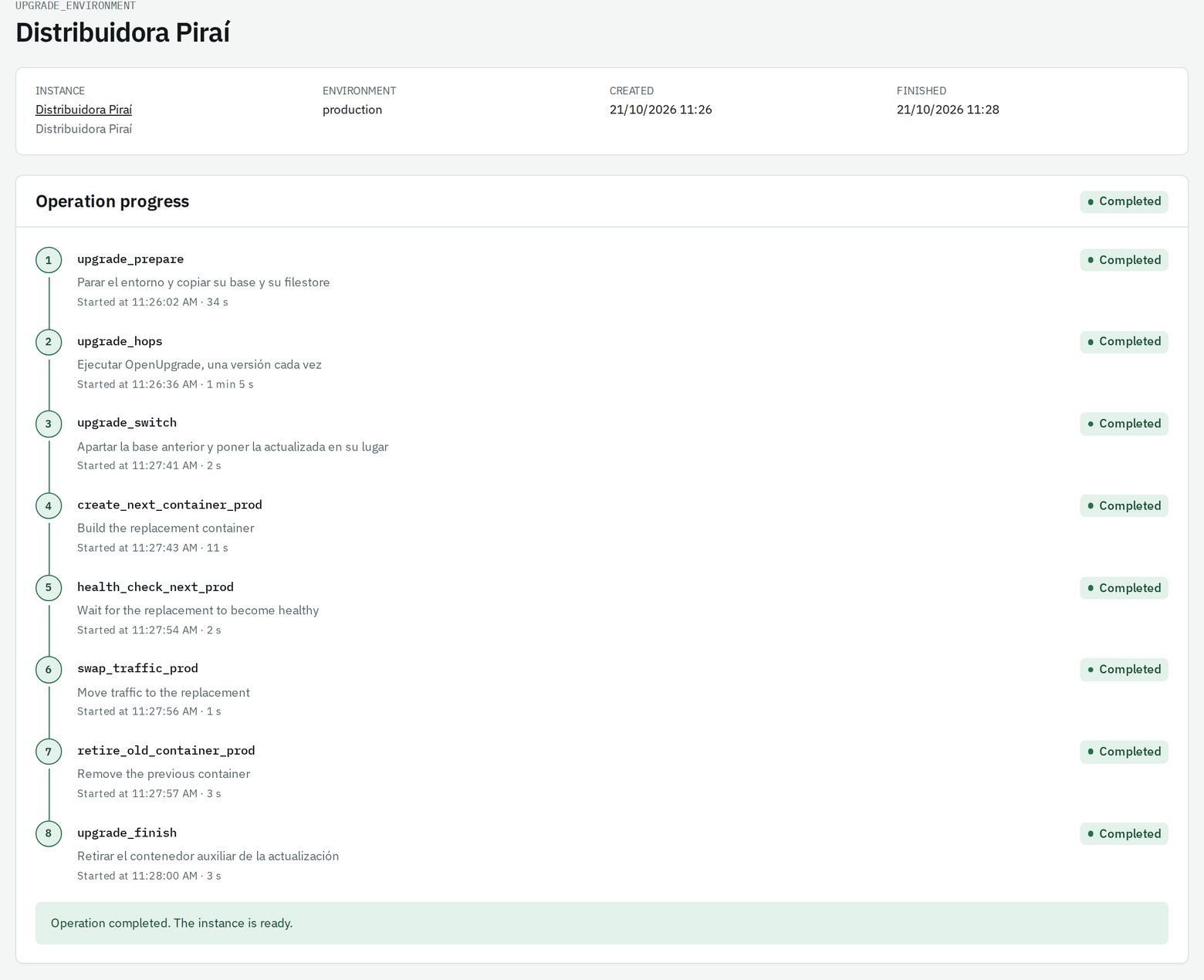Select the Completed status of swap_traffic_prod
This screenshot has width=1204, height=980.
click(x=1124, y=670)
